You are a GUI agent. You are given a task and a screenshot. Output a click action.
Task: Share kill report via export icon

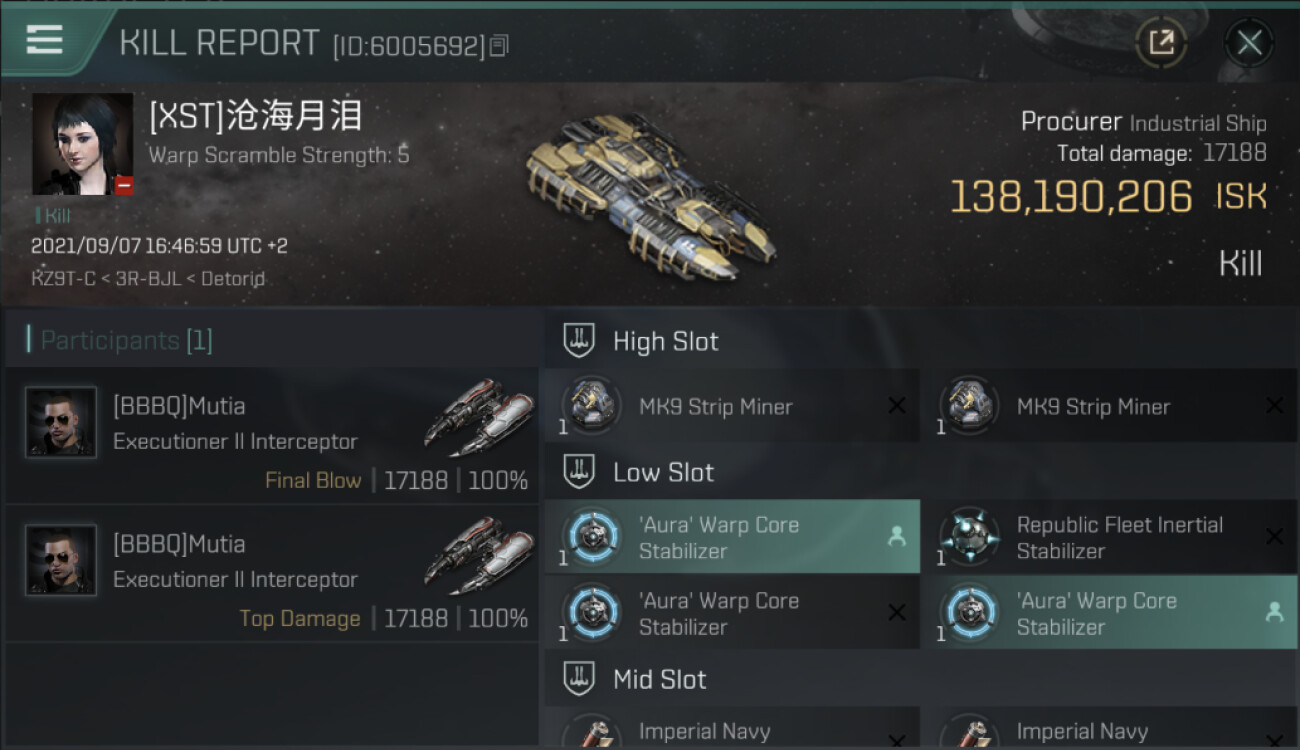pos(1161,42)
